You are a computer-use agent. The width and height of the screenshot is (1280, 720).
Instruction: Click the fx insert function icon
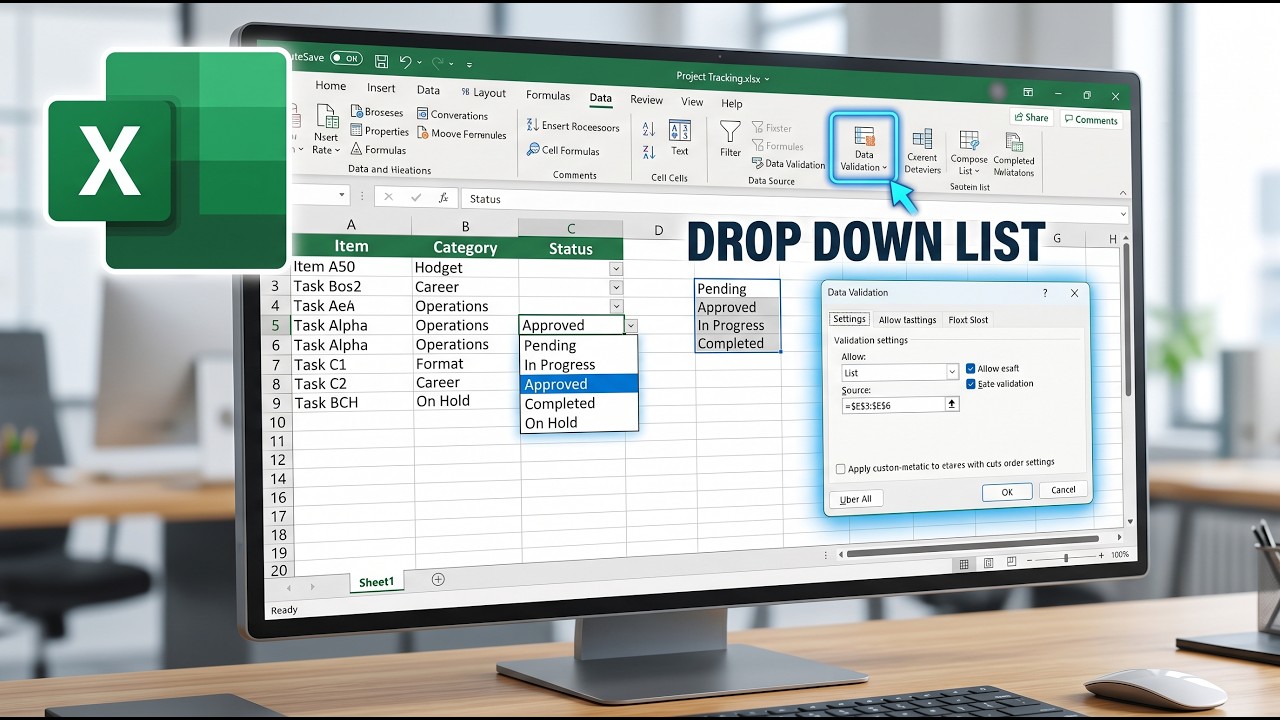tap(444, 198)
